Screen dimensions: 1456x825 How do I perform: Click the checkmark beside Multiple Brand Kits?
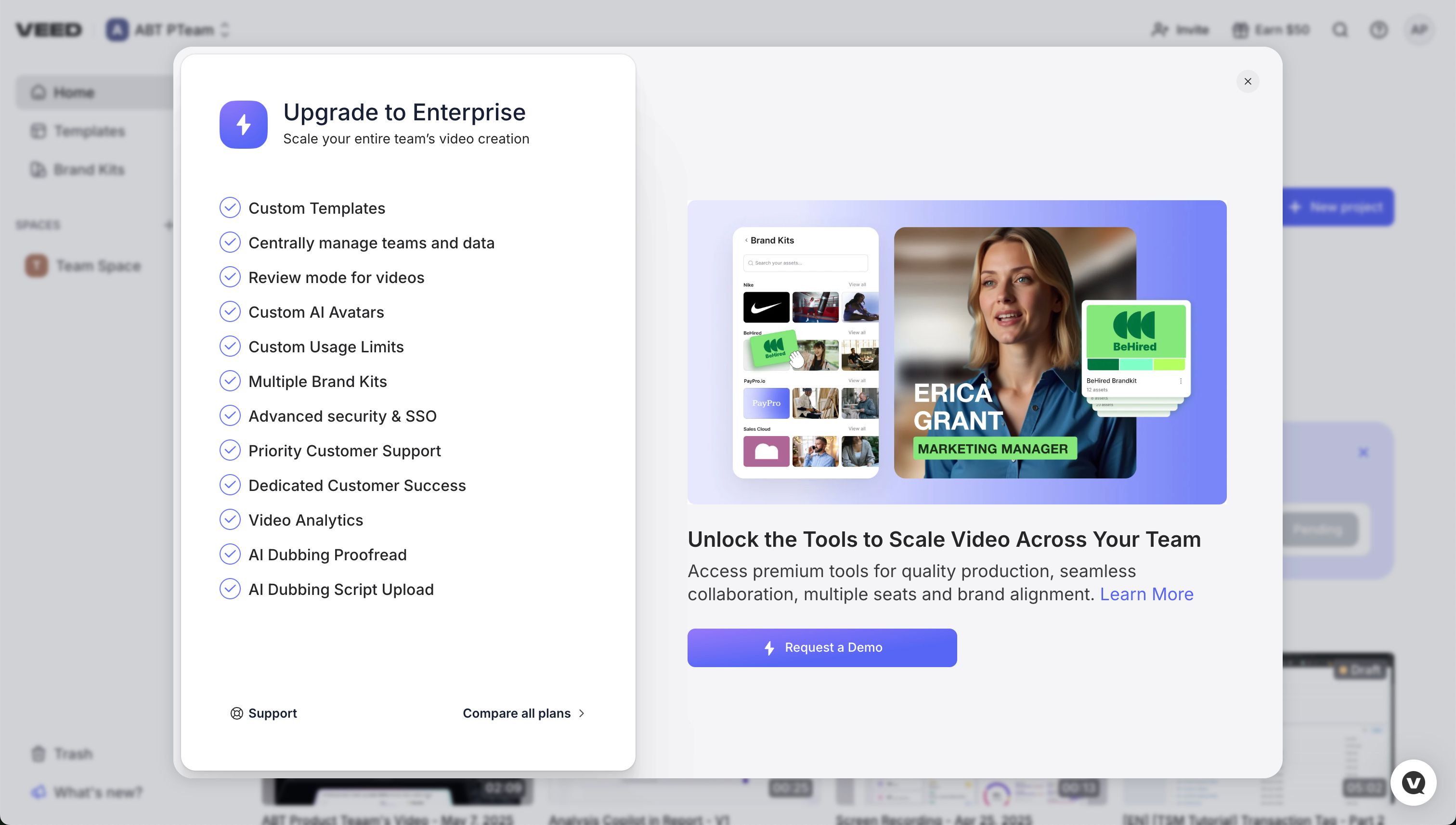230,381
